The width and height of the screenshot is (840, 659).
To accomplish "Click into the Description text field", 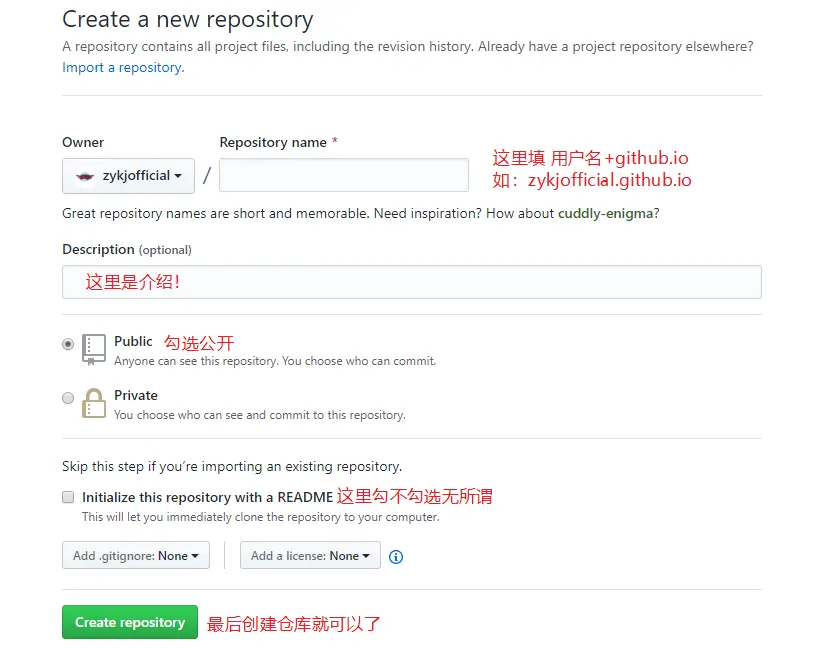I will click(x=411, y=282).
